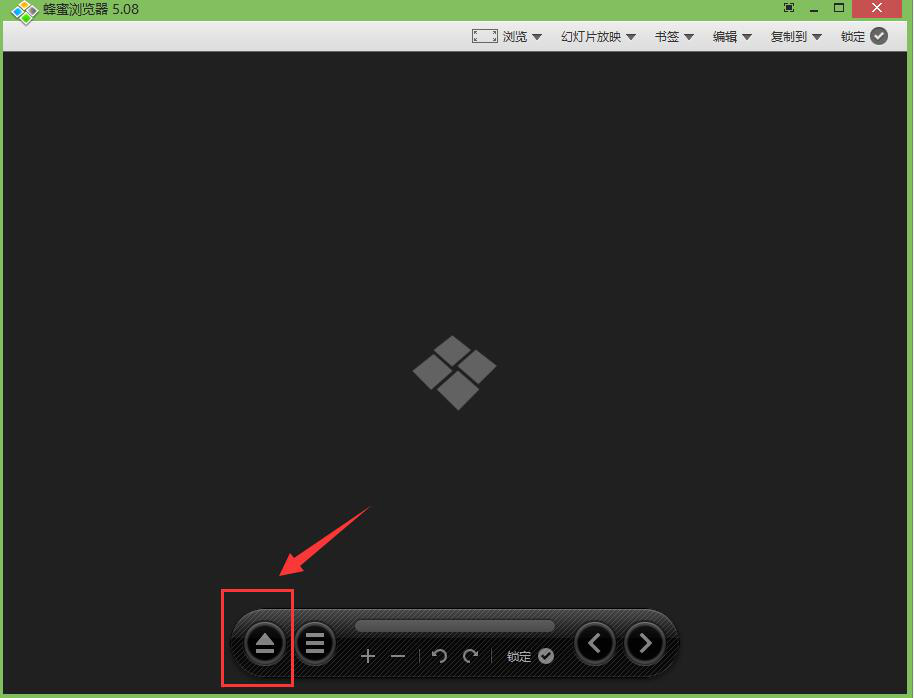Screen dimensions: 914x698
Task: Open the 浏览 dropdown menu
Action: pos(522,37)
